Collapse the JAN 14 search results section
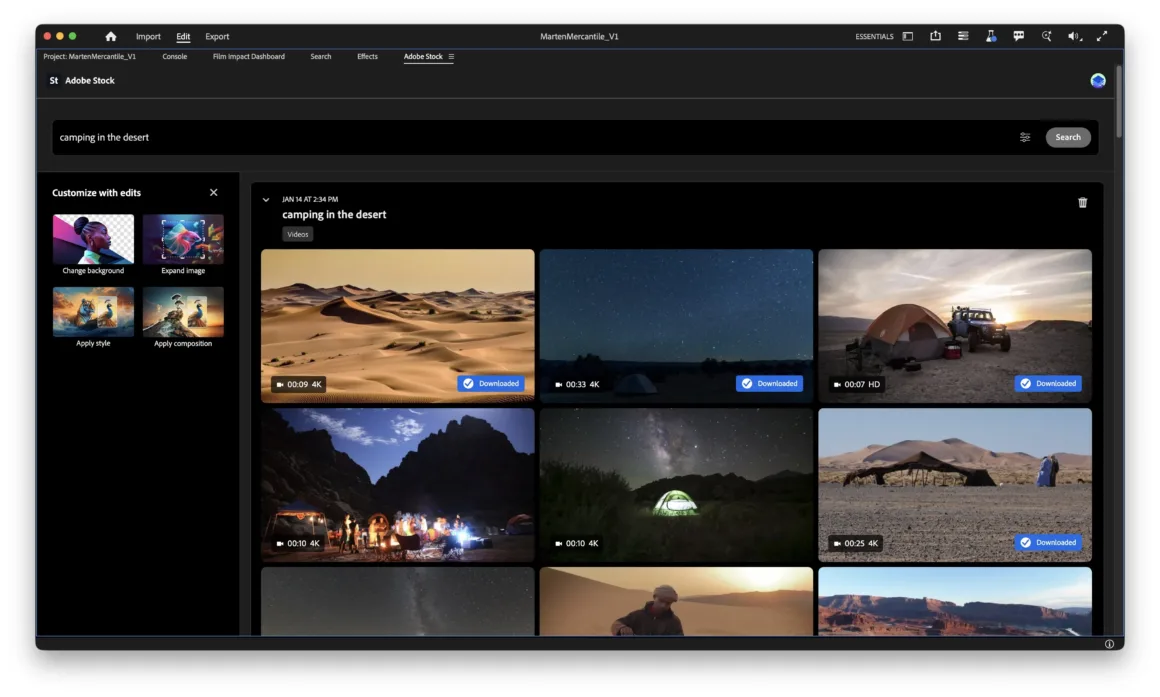1160x697 pixels. pyautogui.click(x=265, y=199)
